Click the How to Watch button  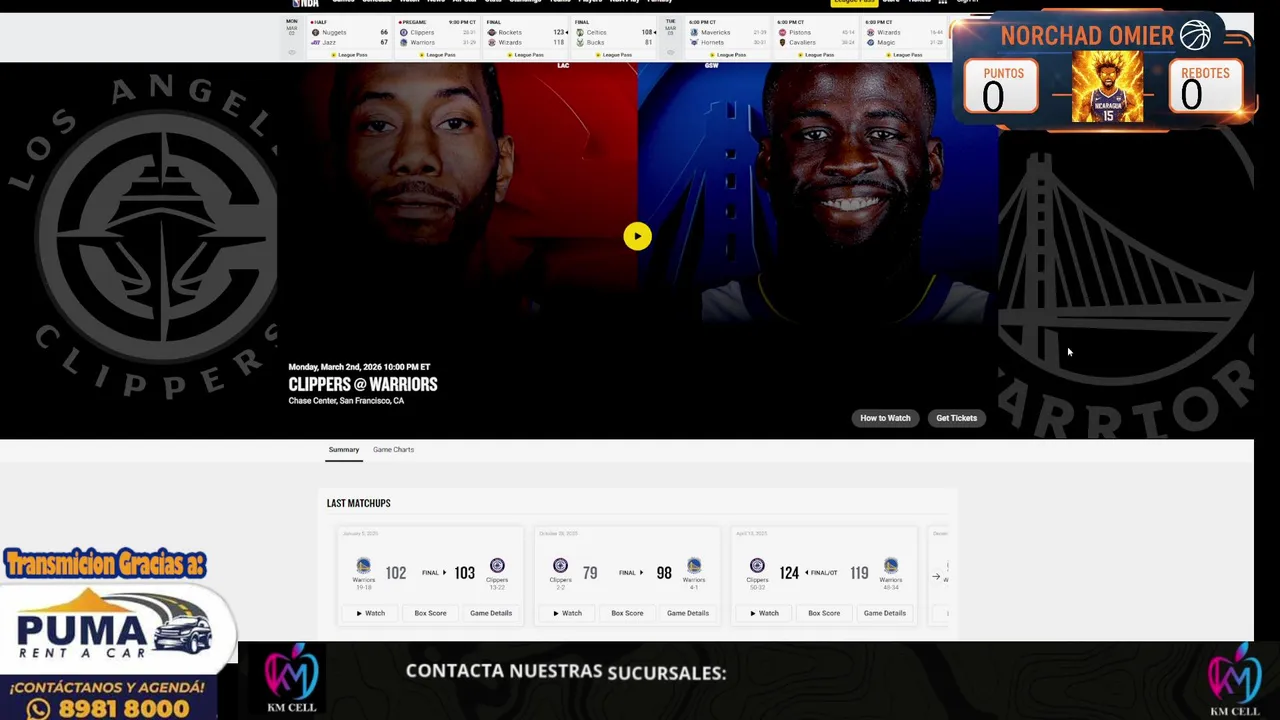point(885,418)
